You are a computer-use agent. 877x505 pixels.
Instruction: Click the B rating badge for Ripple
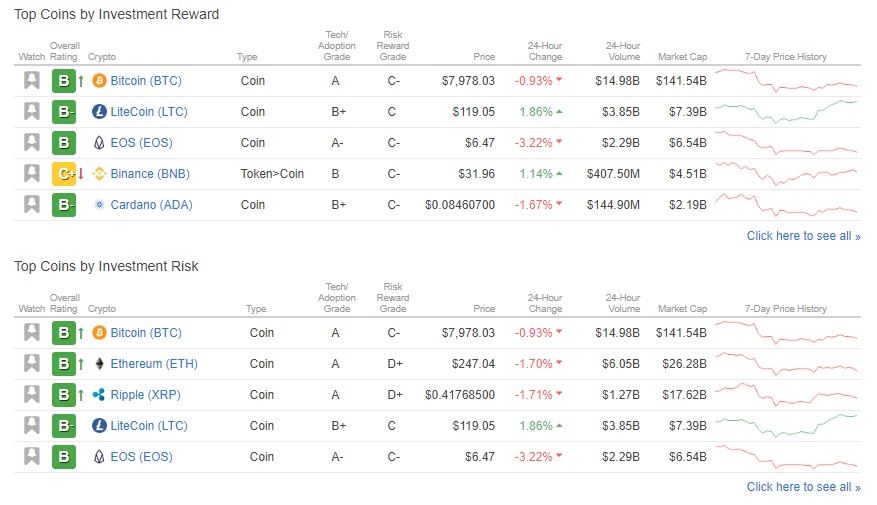click(x=64, y=395)
